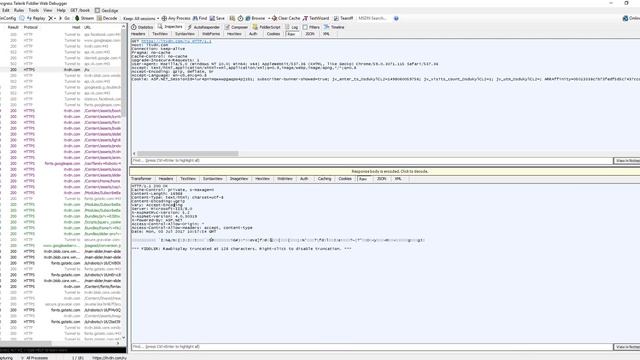This screenshot has height=360, width=640.
Task: Click the Tearoff toolbar icon
Action: 336,18
